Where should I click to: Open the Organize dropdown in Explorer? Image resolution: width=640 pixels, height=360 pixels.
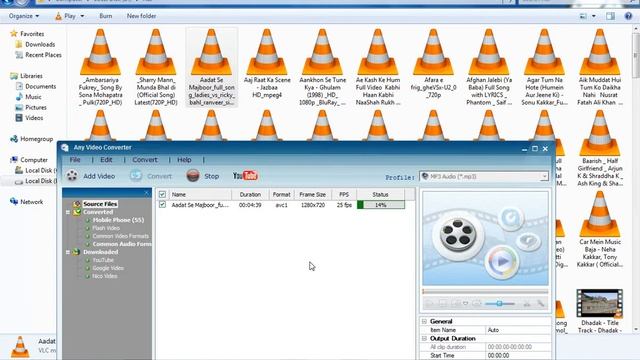pos(24,16)
